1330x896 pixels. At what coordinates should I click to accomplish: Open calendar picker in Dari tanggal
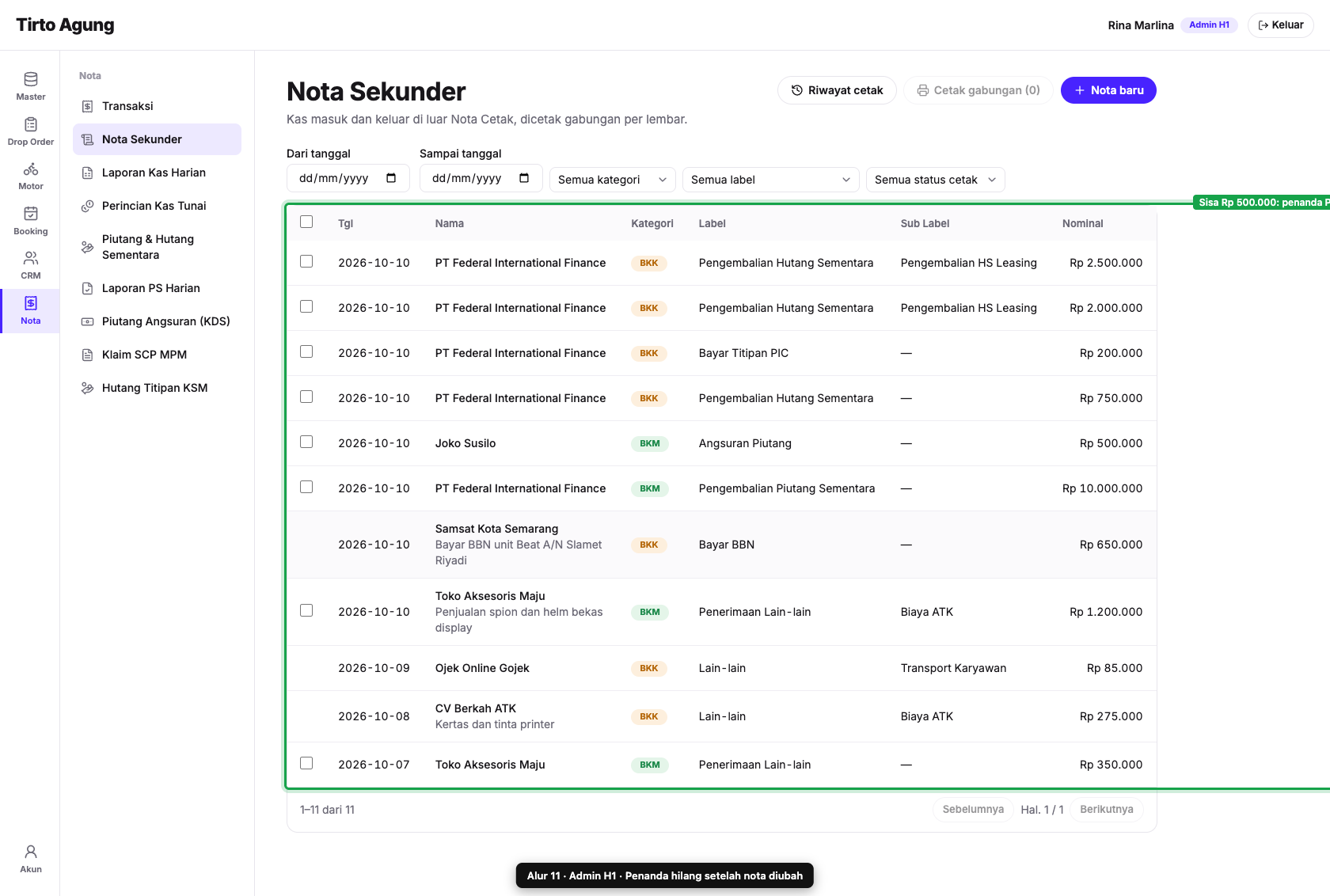coord(391,178)
